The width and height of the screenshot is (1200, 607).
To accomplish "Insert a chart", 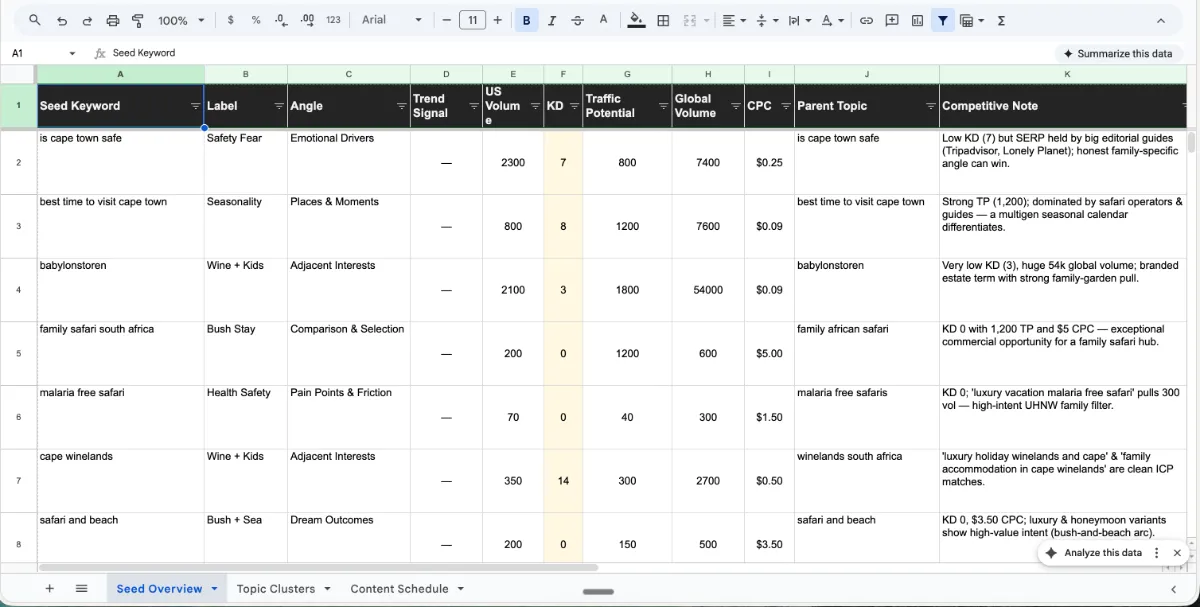I will pyautogui.click(x=917, y=20).
